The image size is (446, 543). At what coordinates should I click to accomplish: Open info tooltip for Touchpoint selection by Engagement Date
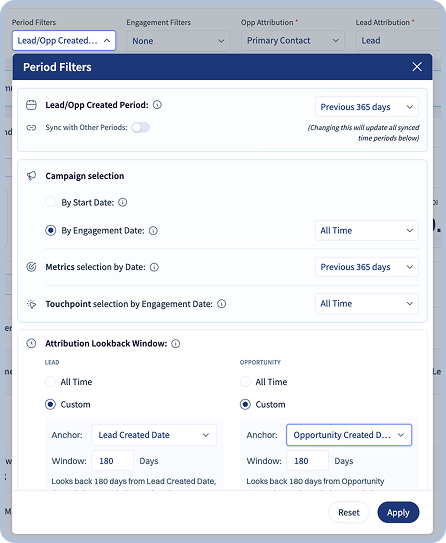click(x=222, y=304)
